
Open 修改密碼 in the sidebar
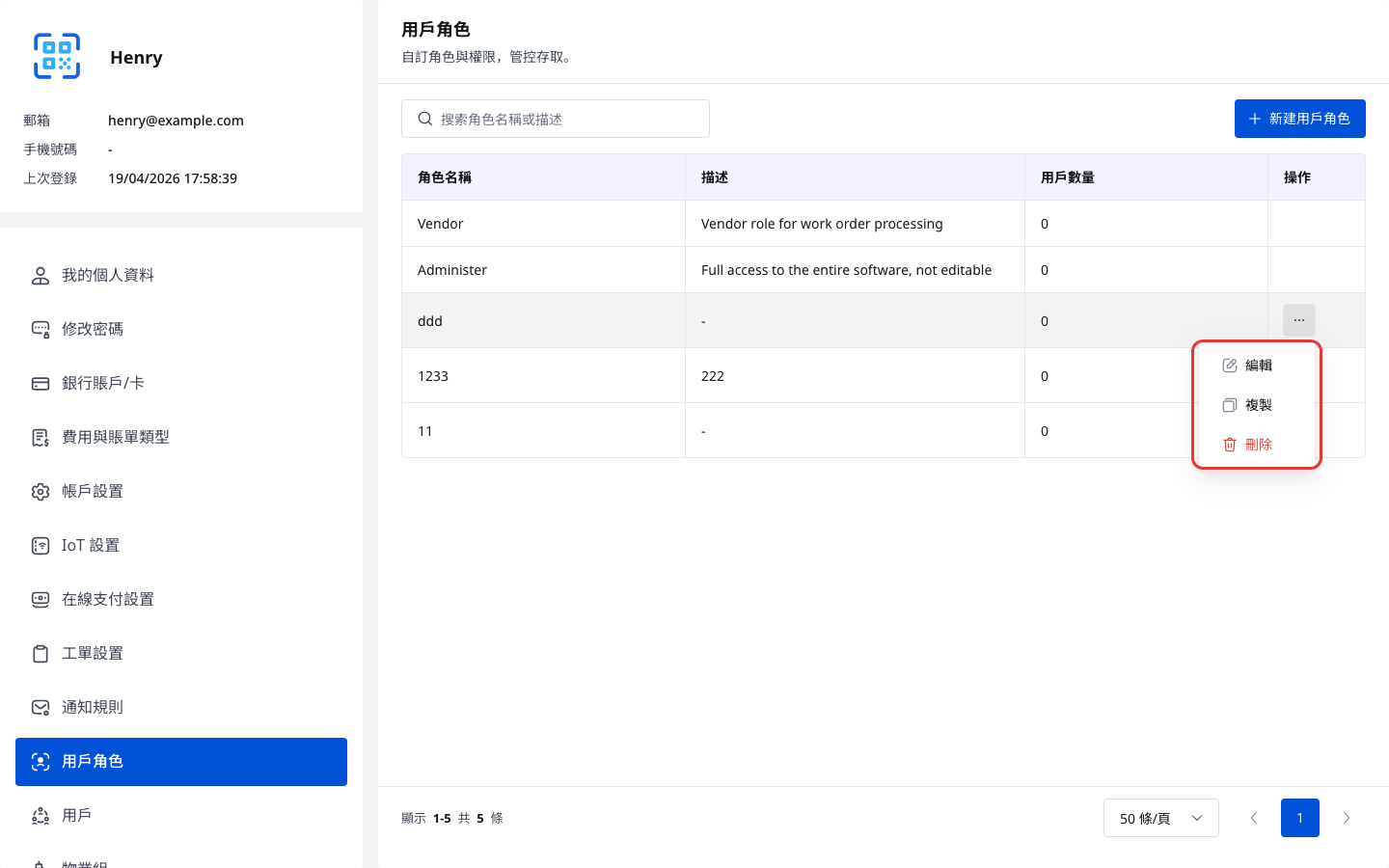point(181,330)
